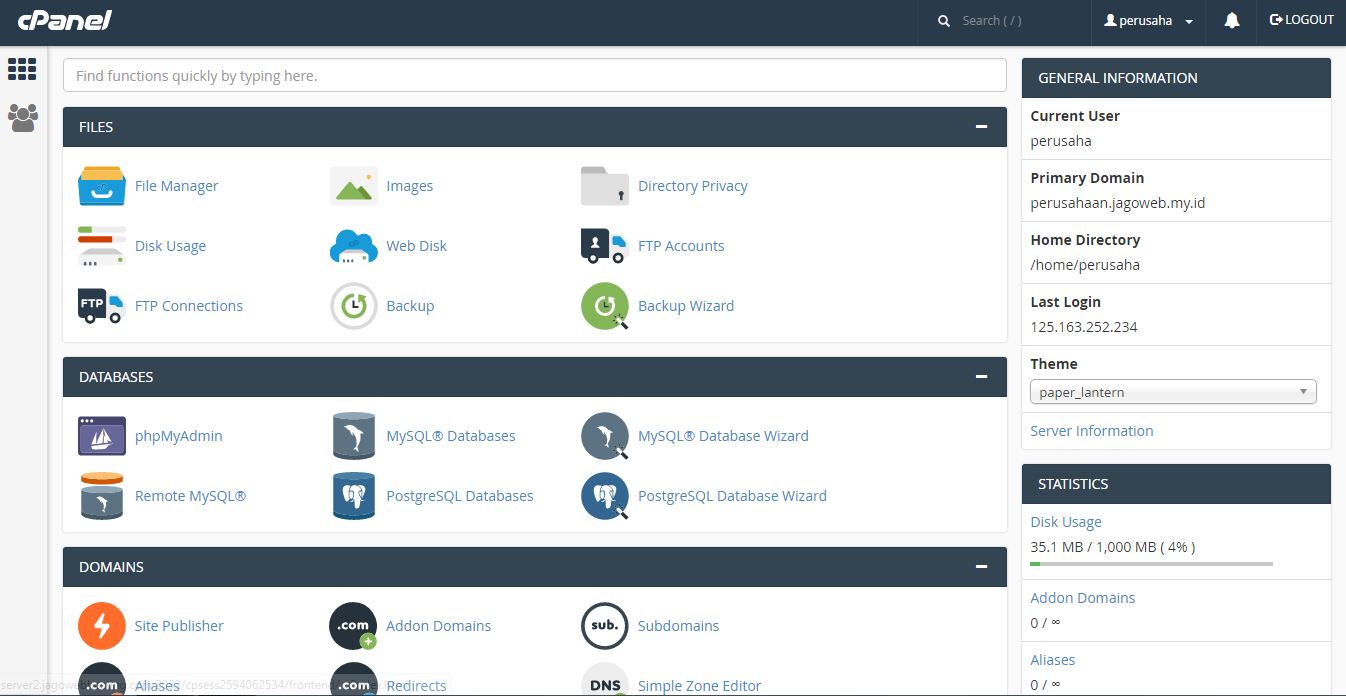
Task: Click the STATISTICS panel header
Action: click(x=1176, y=483)
